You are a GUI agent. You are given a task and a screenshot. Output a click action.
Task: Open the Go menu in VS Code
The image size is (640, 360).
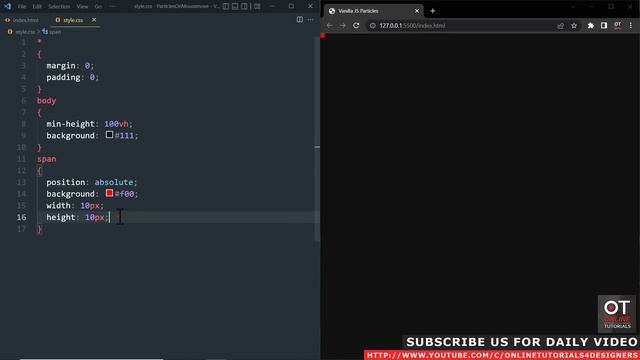click(x=98, y=7)
